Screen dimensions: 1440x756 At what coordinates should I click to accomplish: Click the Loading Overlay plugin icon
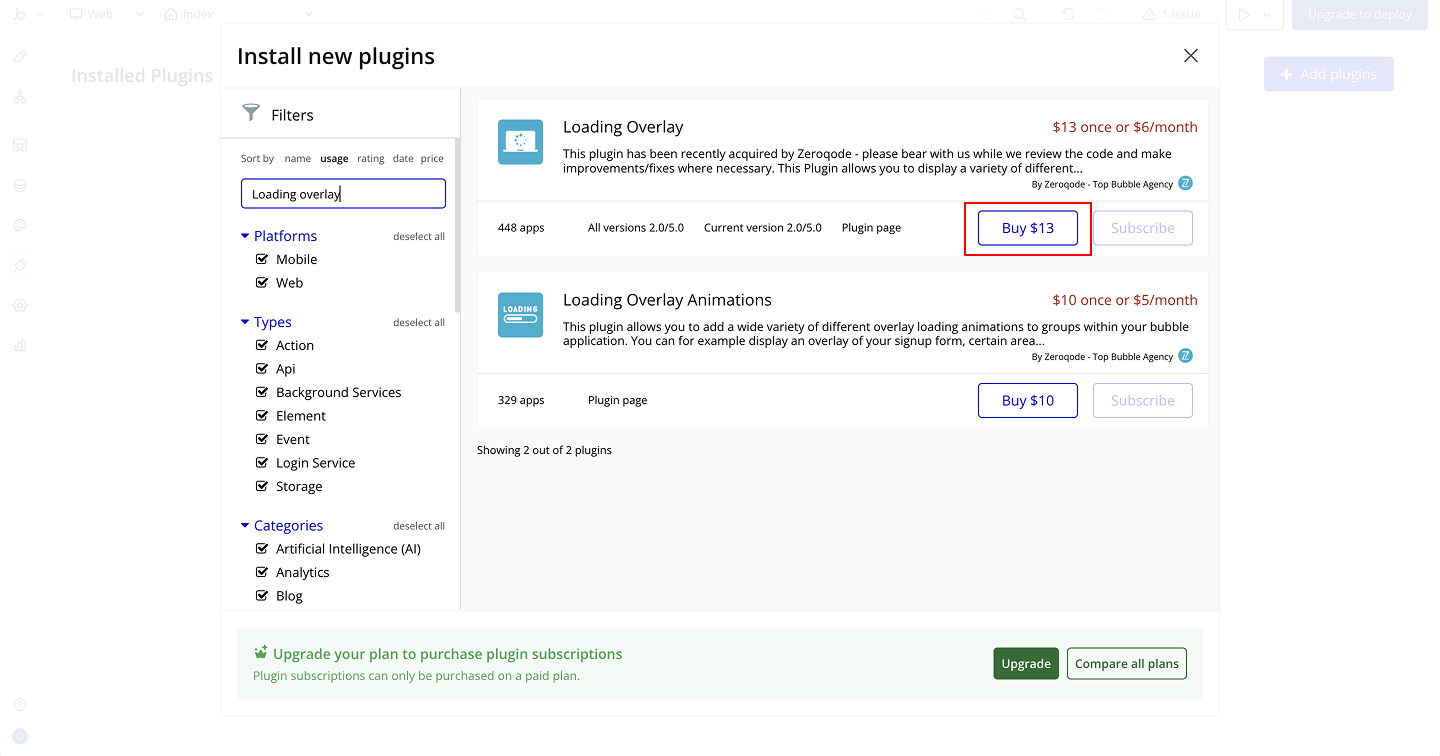520,142
